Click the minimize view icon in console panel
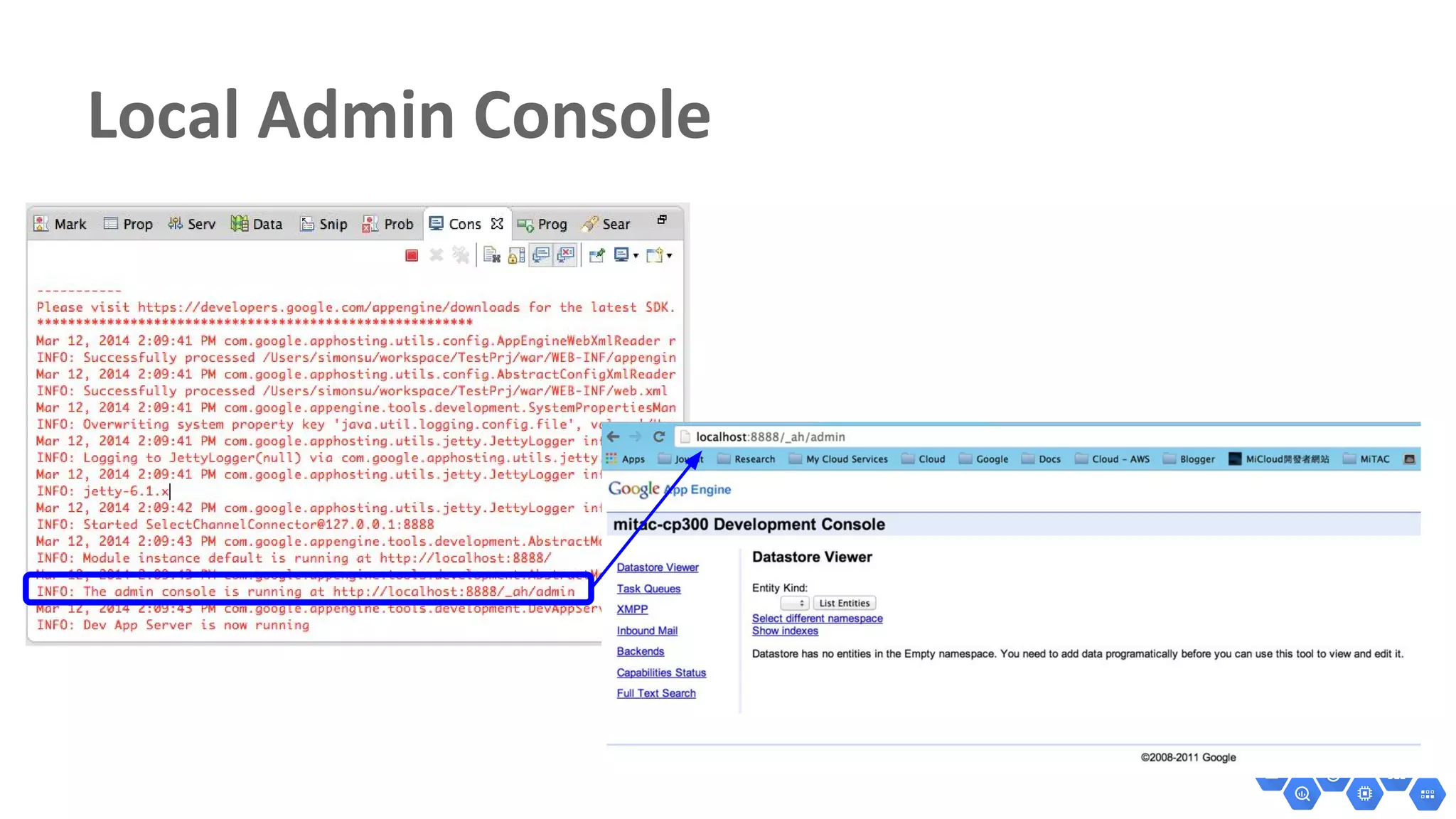The image size is (1456, 819). tap(662, 220)
